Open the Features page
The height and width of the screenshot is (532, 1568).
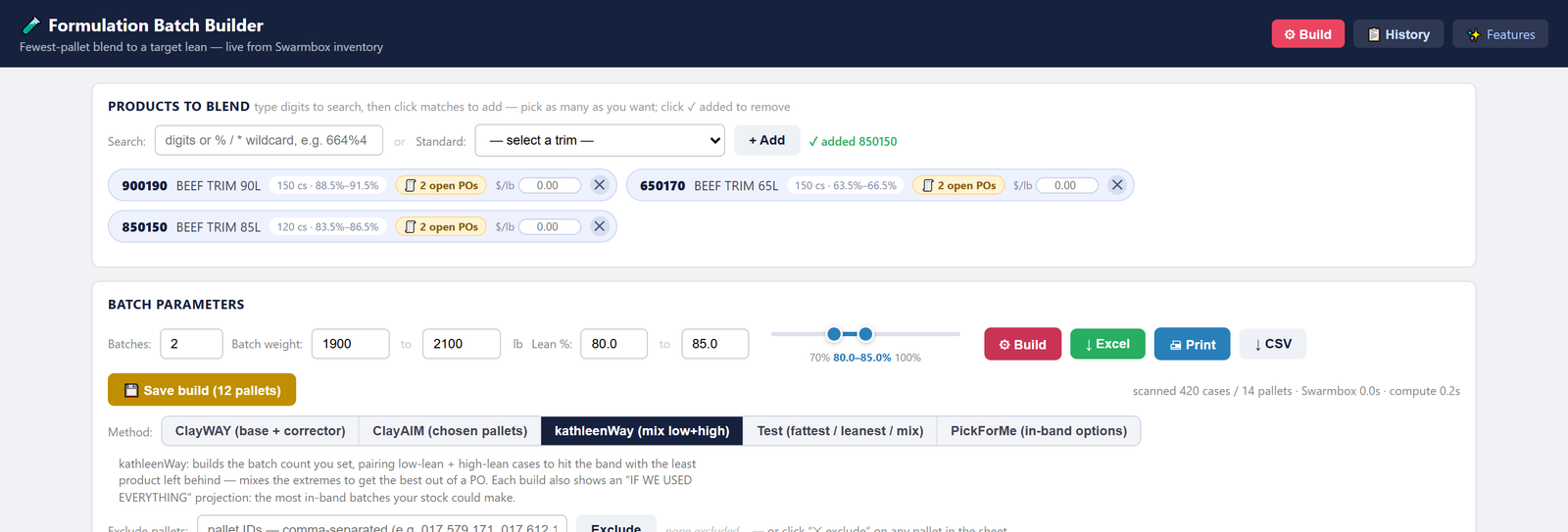pyautogui.click(x=1500, y=34)
